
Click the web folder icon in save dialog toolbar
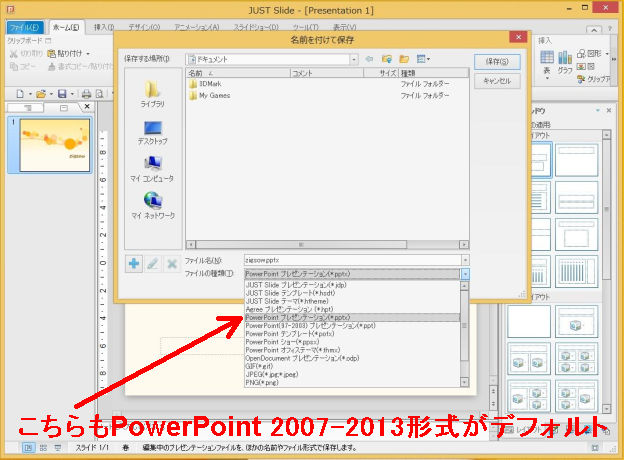tap(386, 59)
